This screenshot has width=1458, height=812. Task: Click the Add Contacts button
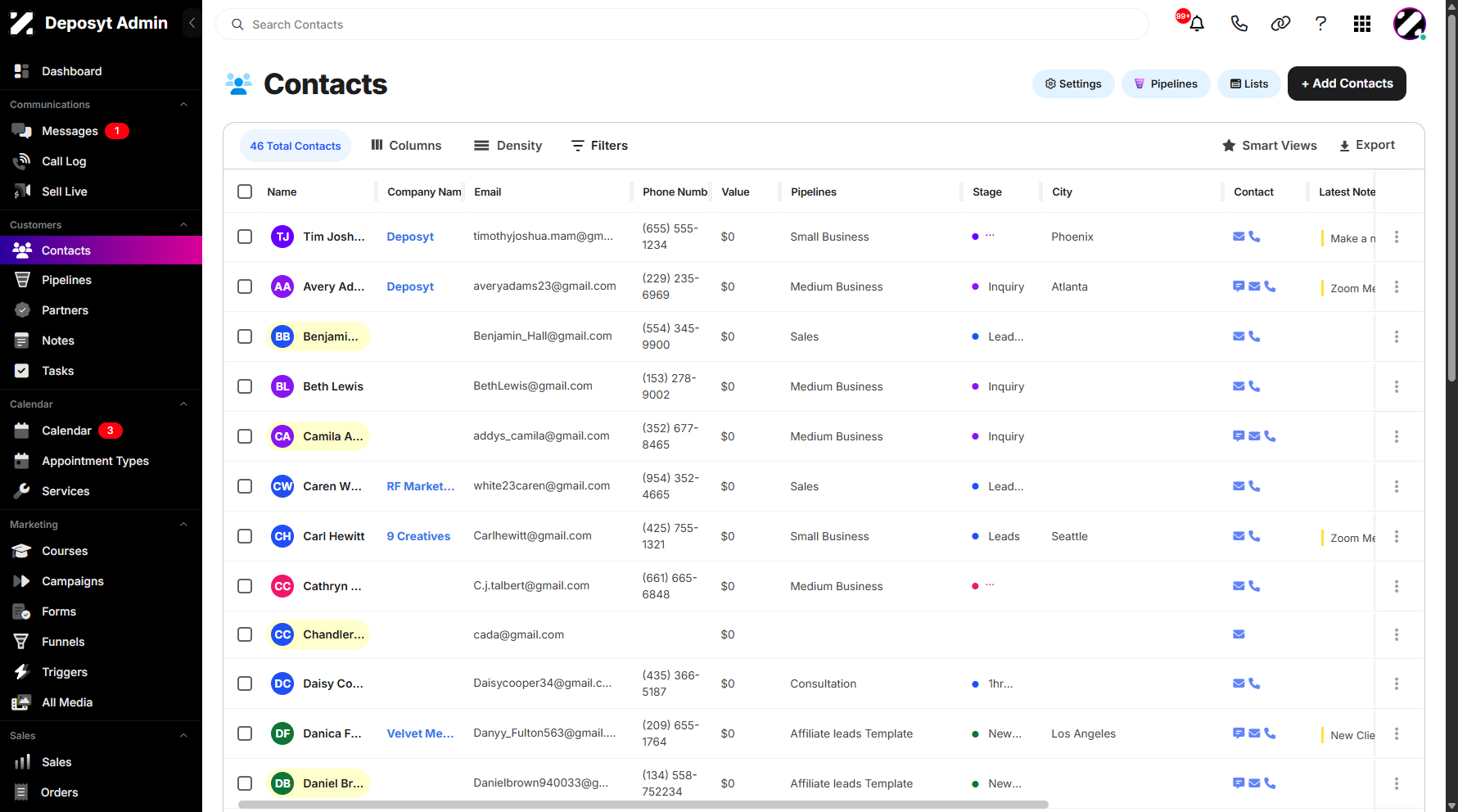coord(1347,83)
